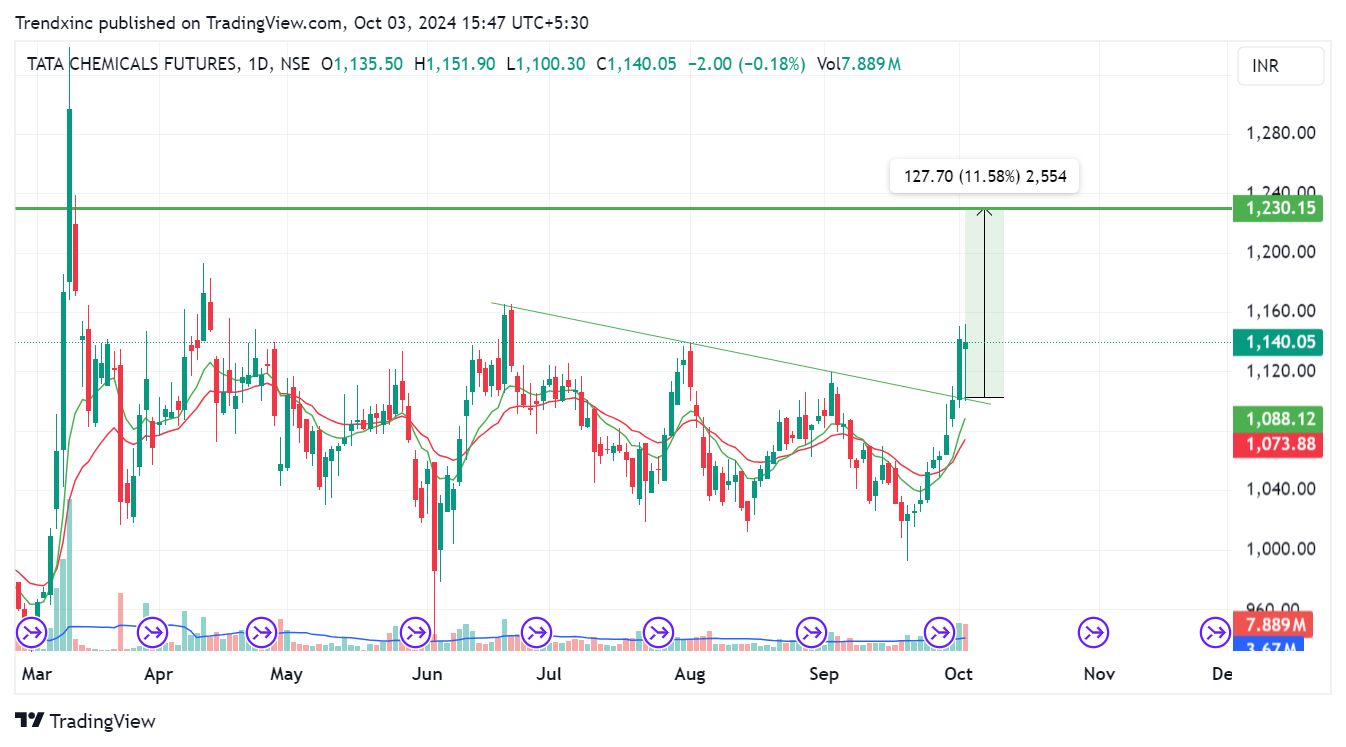Select the 1,073.88 red indicator label
Image resolution: width=1346 pixels, height=747 pixels.
pos(1277,445)
